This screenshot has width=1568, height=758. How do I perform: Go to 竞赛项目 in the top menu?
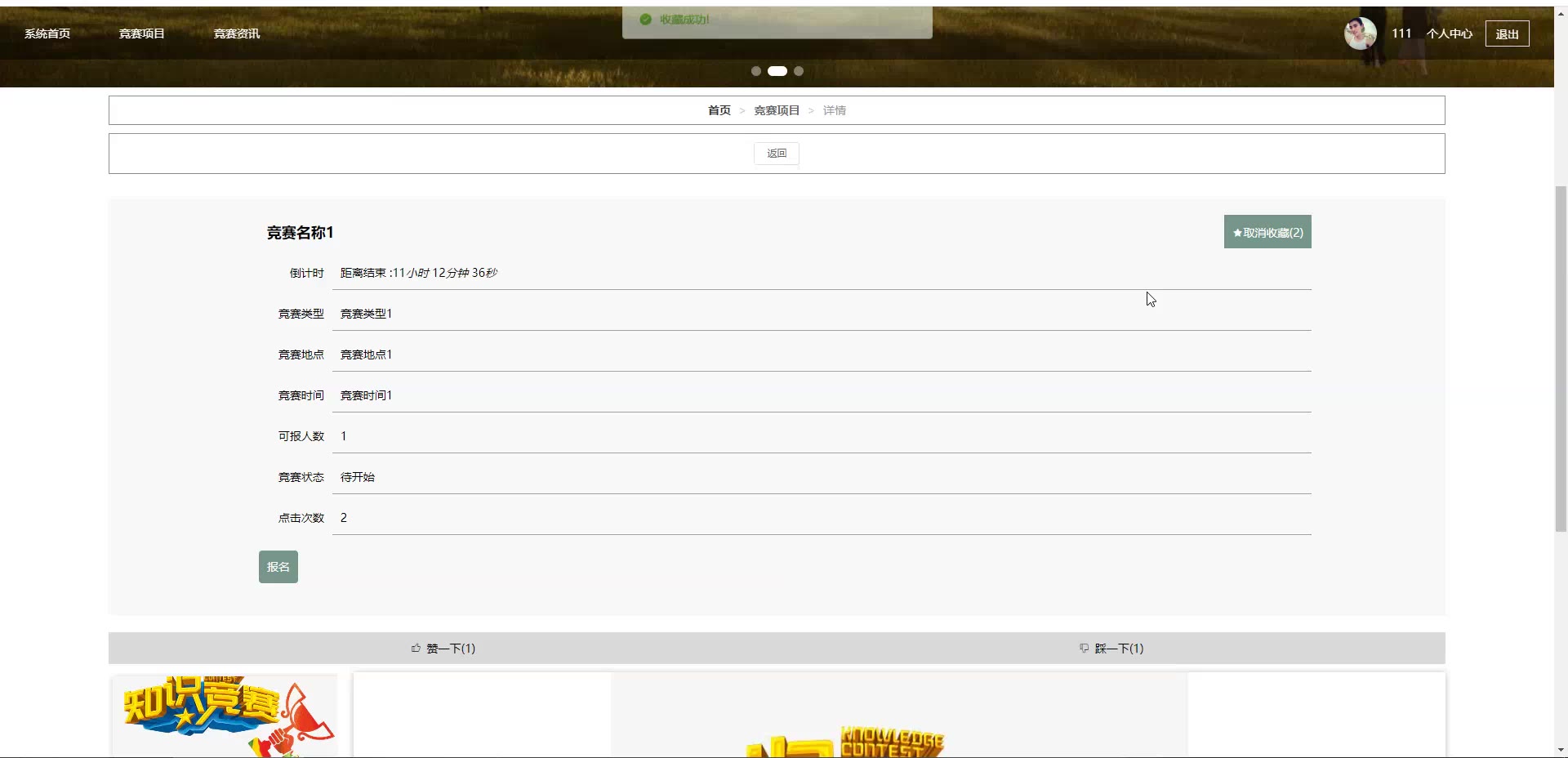pyautogui.click(x=142, y=33)
